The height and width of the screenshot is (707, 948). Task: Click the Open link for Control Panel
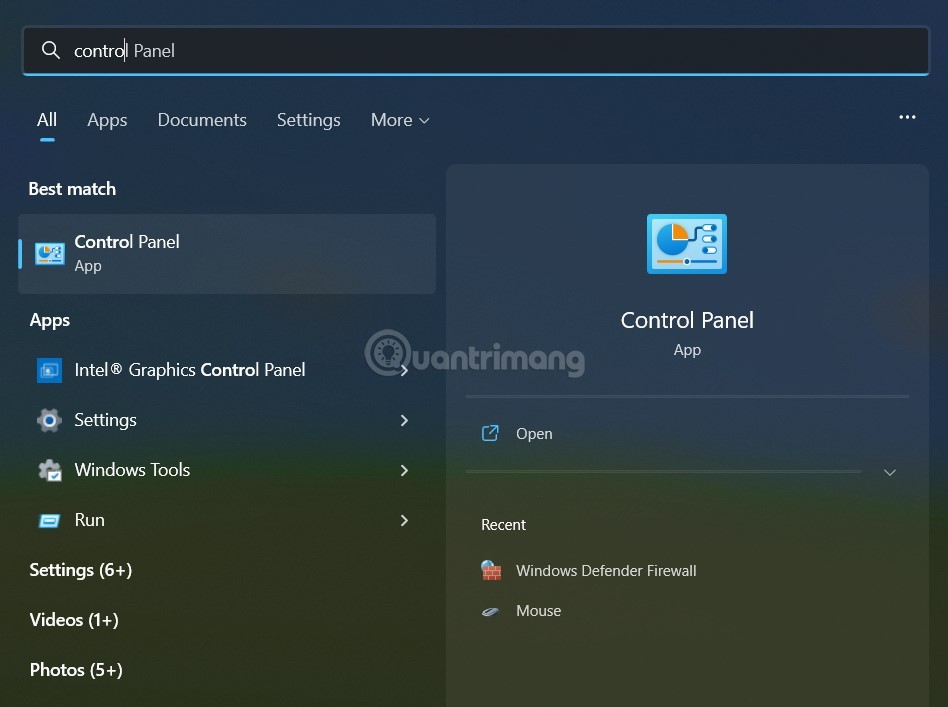(x=534, y=433)
